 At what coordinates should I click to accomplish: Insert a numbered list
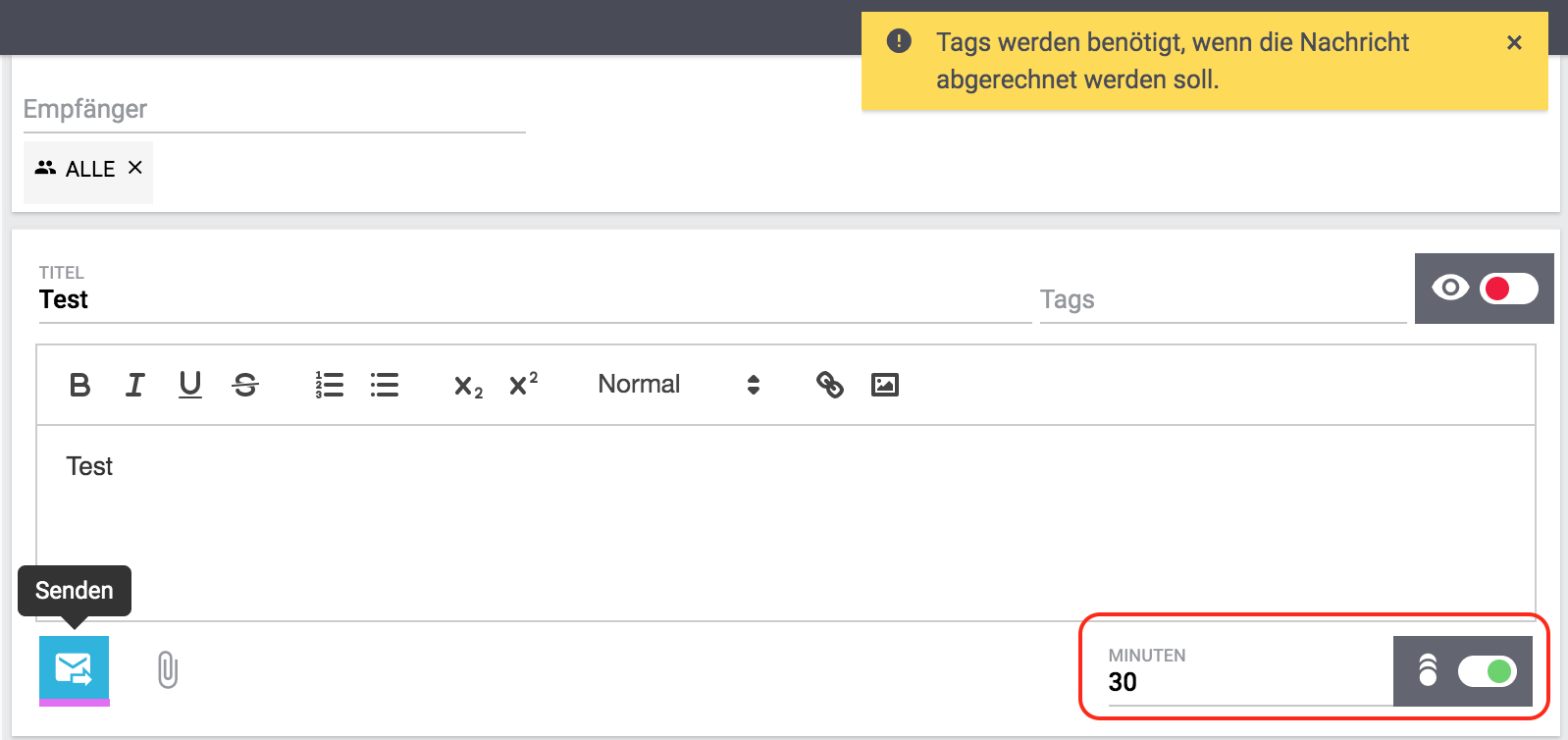pos(330,385)
